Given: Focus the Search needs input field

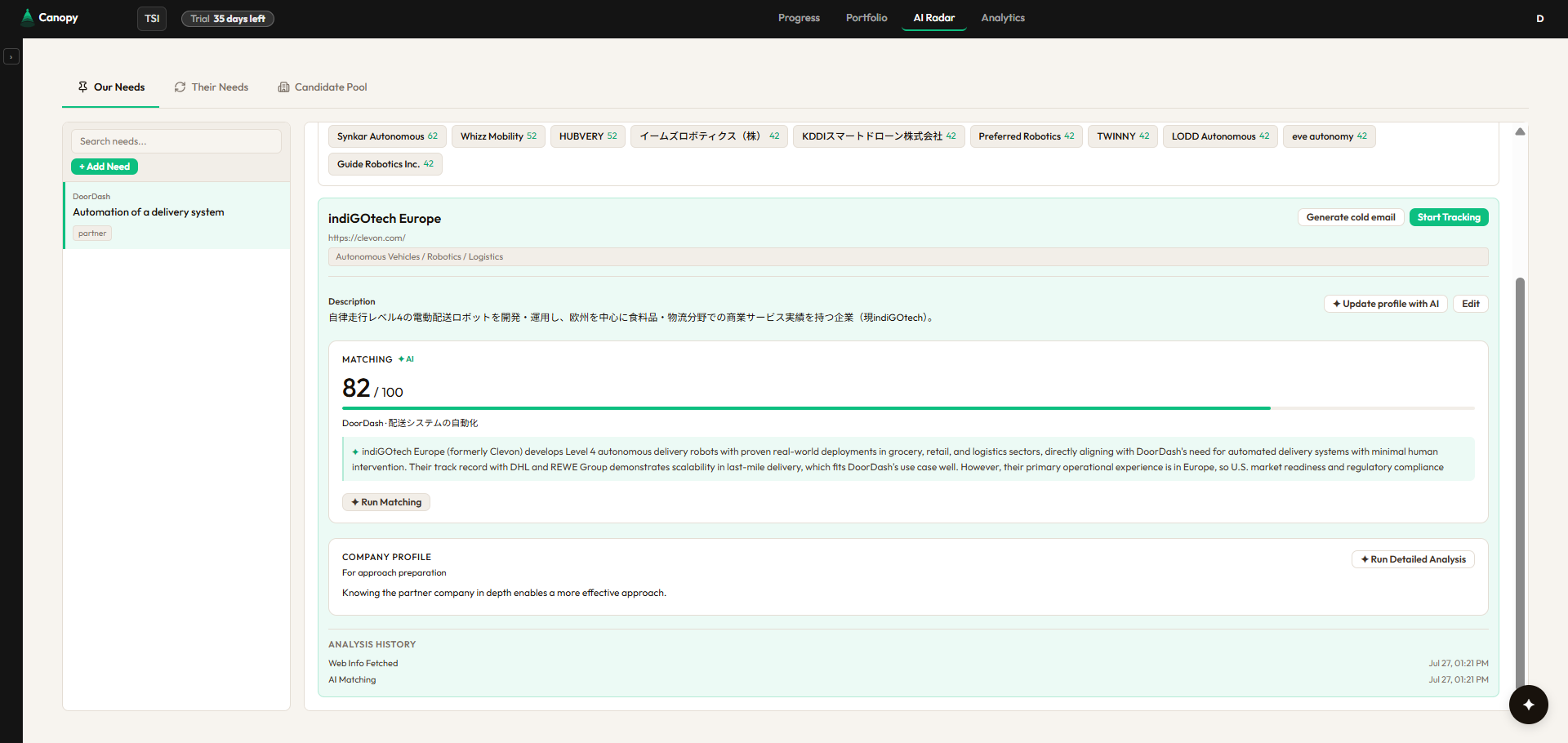Looking at the screenshot, I should (x=176, y=141).
